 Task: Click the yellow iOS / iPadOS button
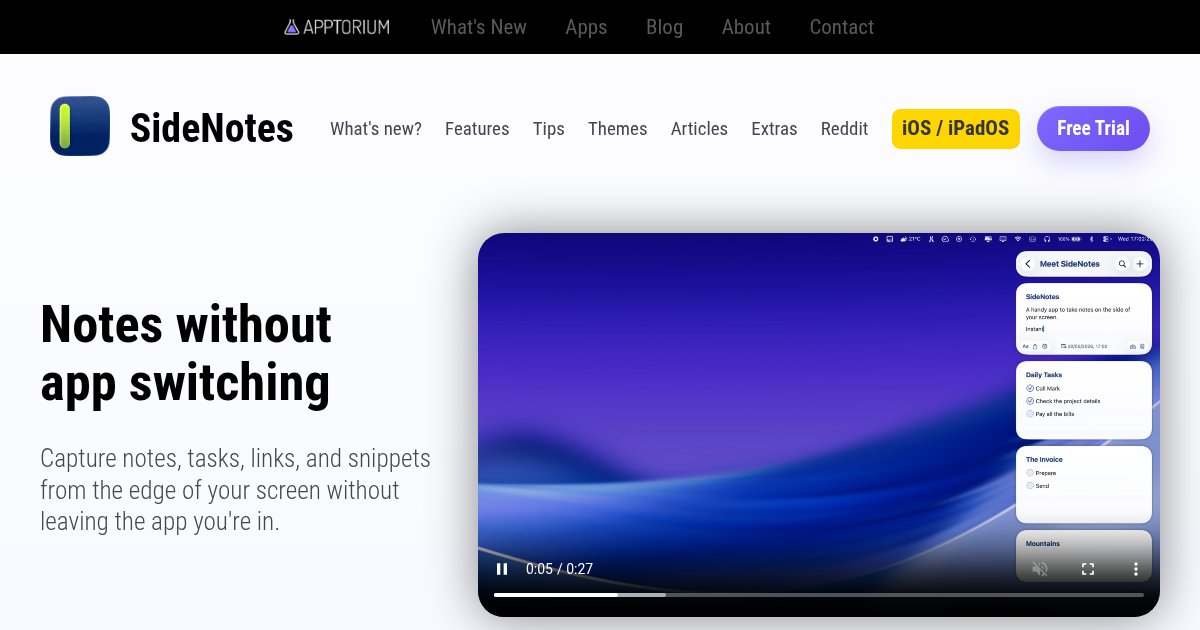(x=956, y=128)
